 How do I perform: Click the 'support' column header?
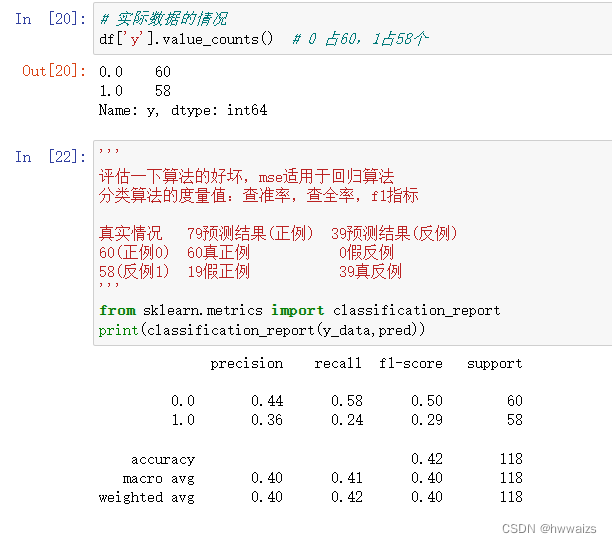click(x=495, y=364)
